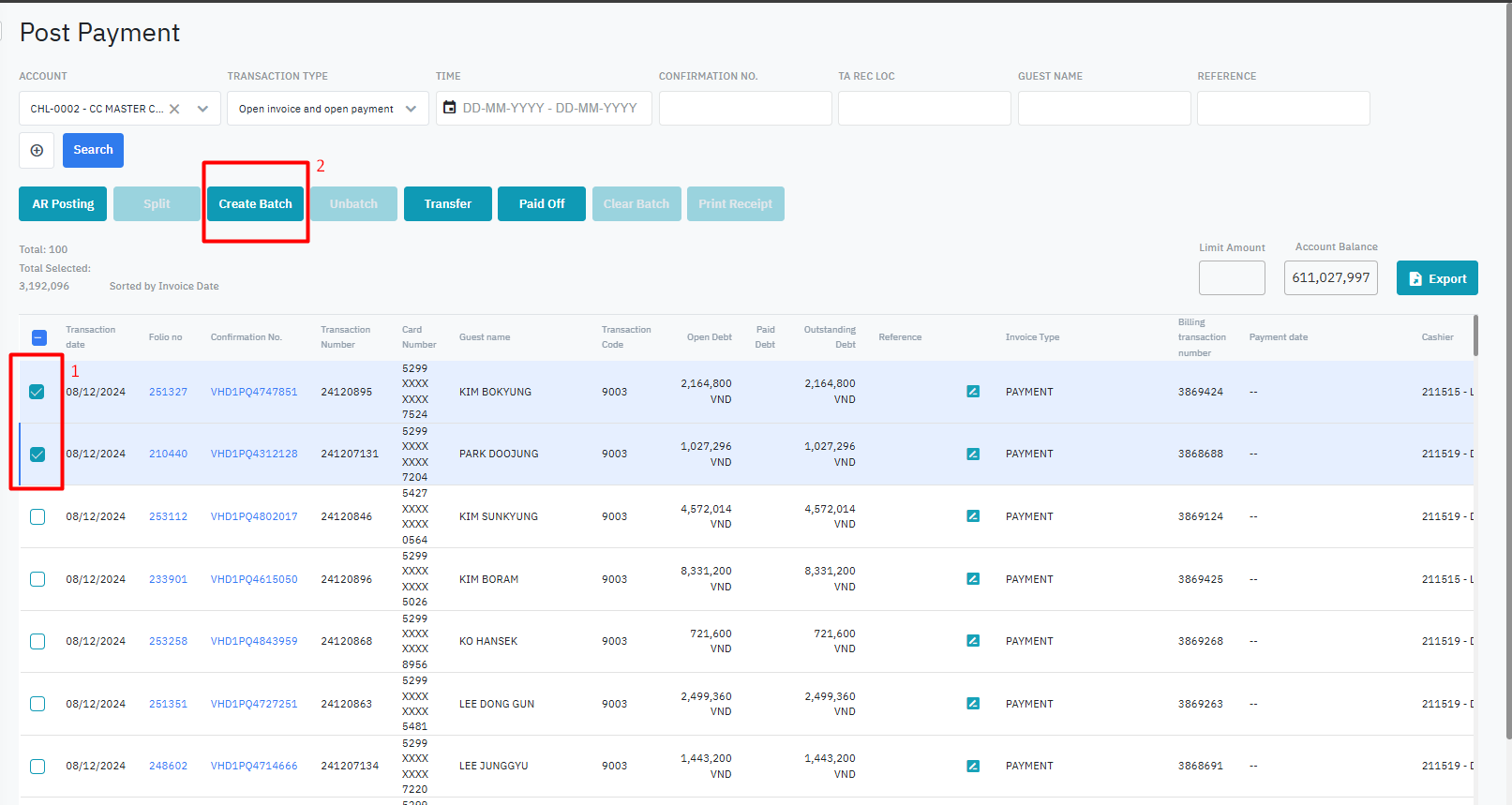1512x805 pixels.
Task: Click the edit icon in LEE JUNGGYU row
Action: pyautogui.click(x=973, y=766)
